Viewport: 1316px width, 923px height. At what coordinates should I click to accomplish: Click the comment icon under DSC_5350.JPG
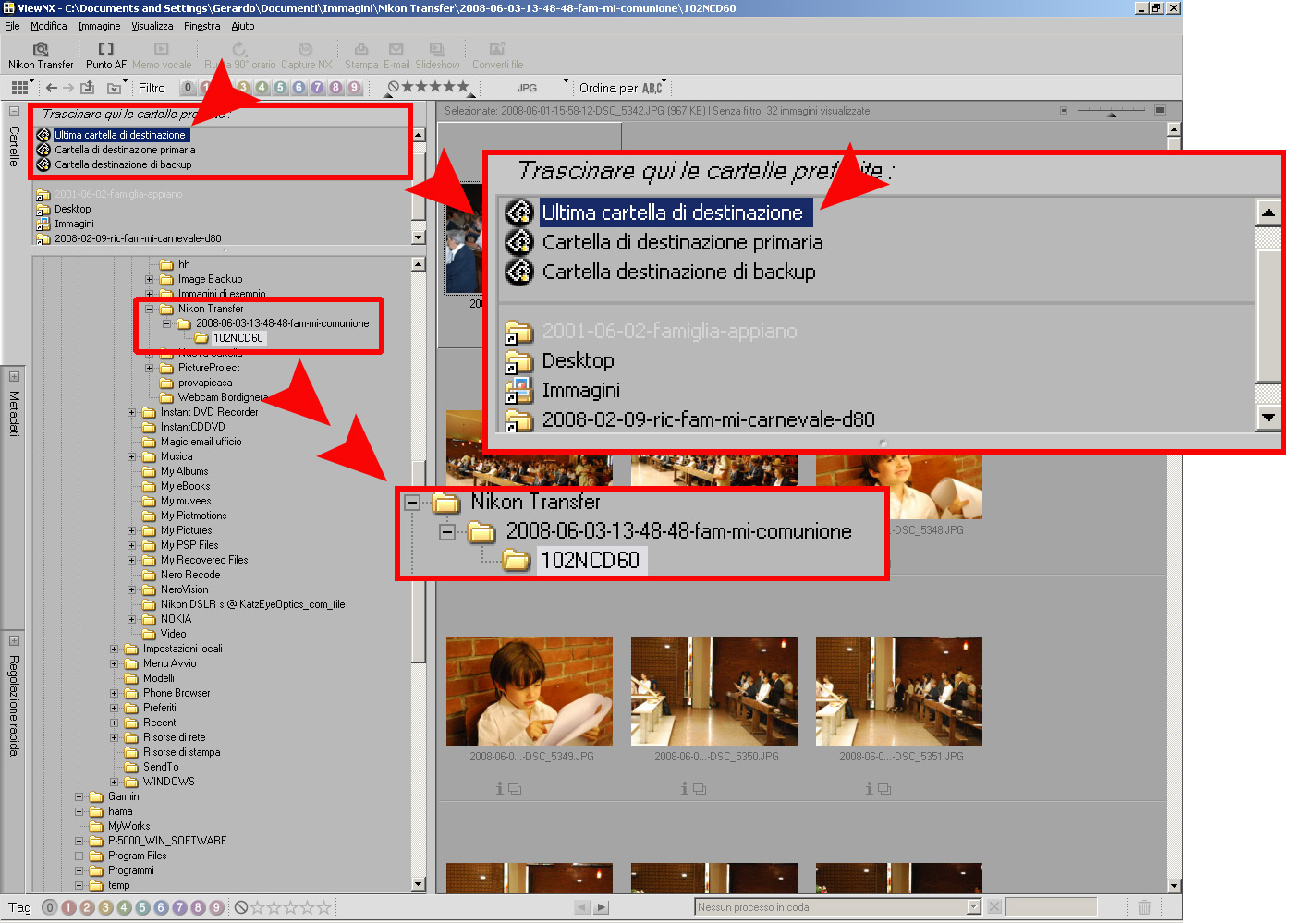pos(700,789)
